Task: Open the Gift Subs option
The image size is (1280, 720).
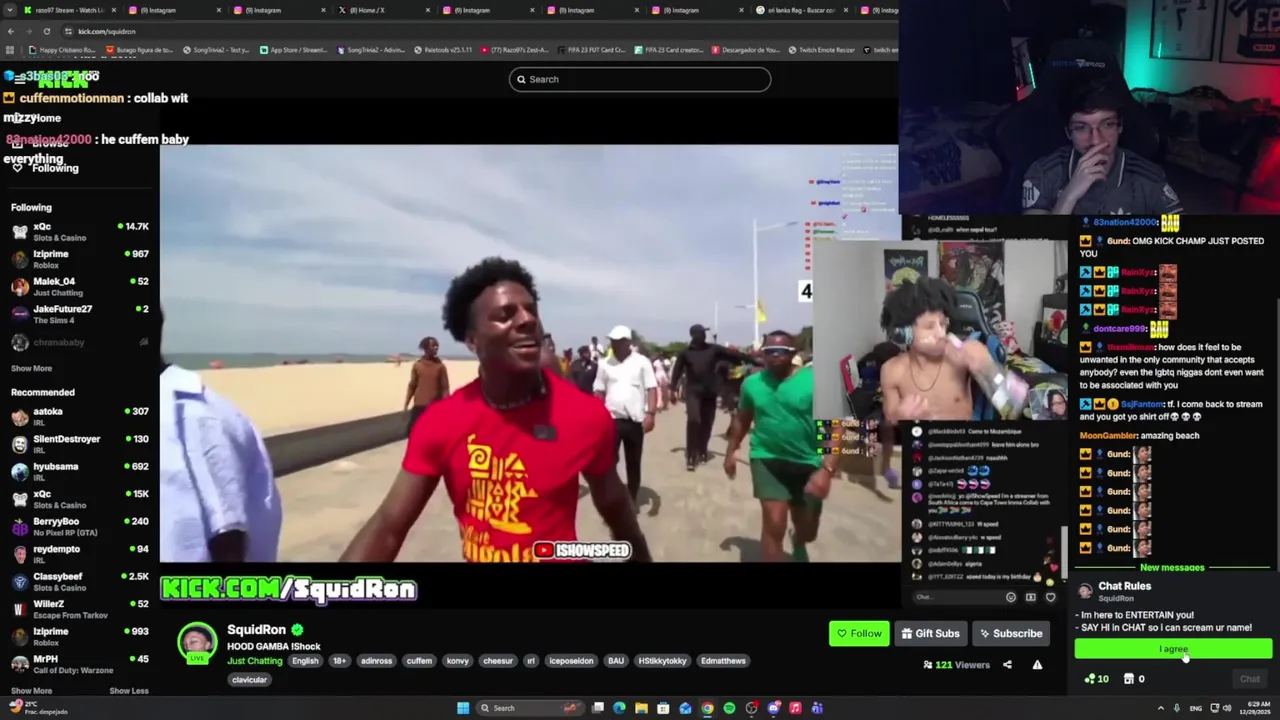Action: 930,633
